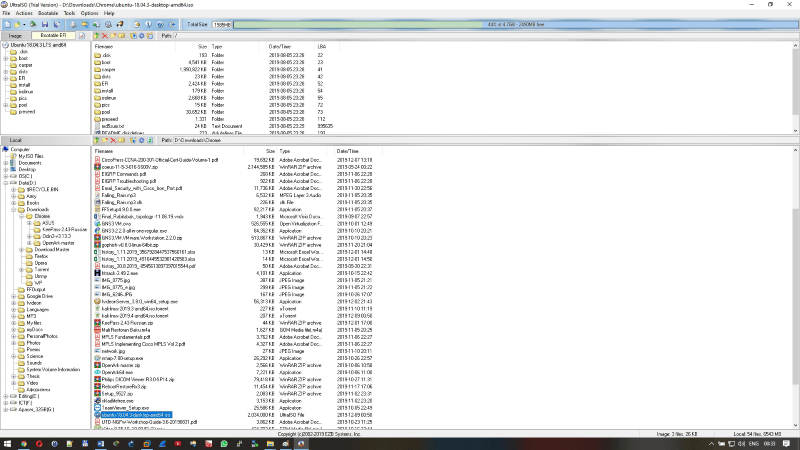Sort local files by Size column header
800x450 pixels.
[260, 152]
